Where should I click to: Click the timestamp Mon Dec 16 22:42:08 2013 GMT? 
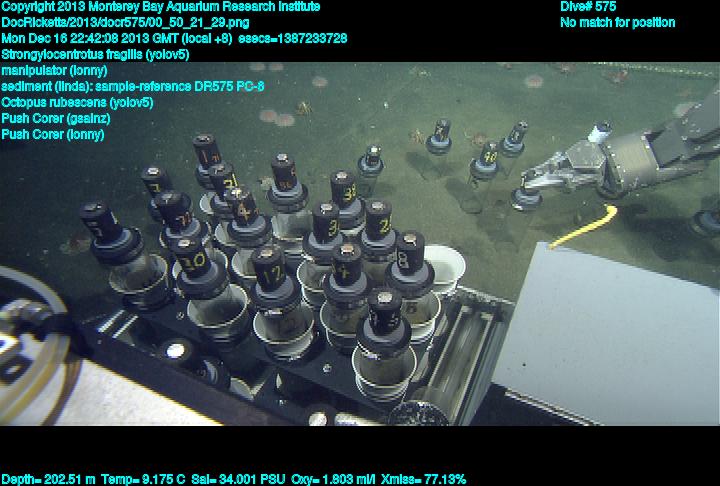click(92, 39)
